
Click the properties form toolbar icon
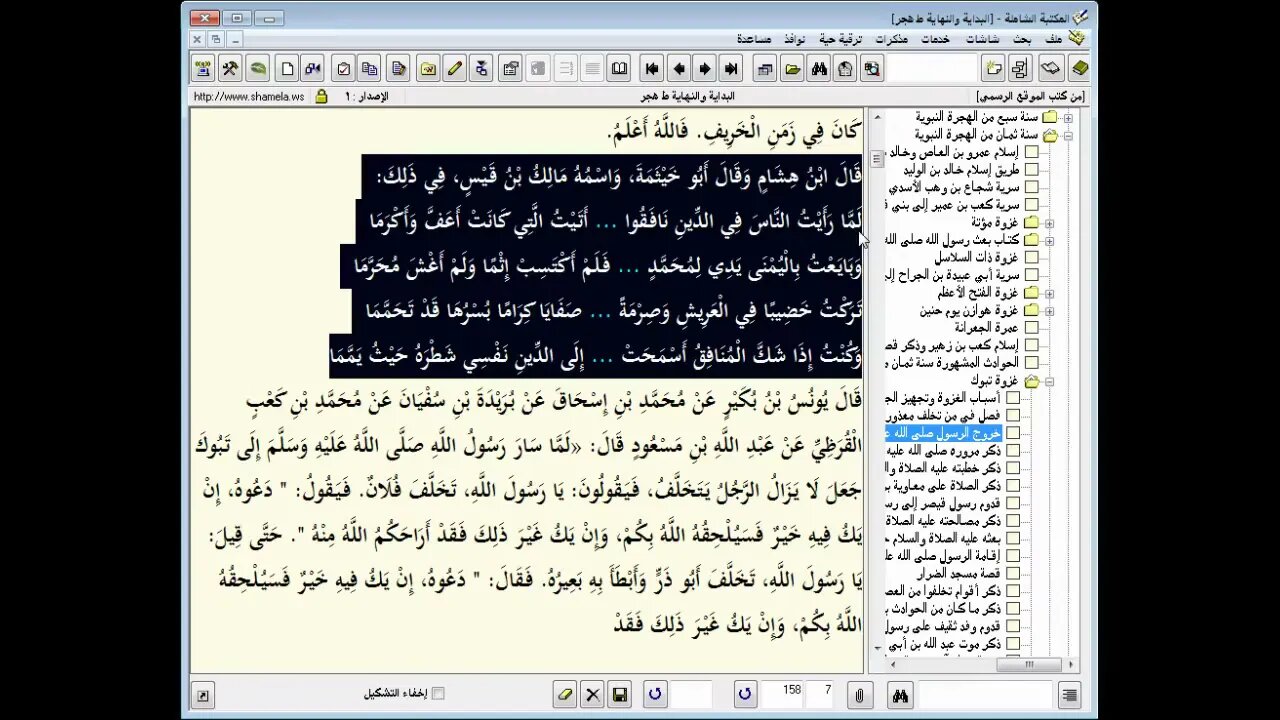pyautogui.click(x=511, y=69)
